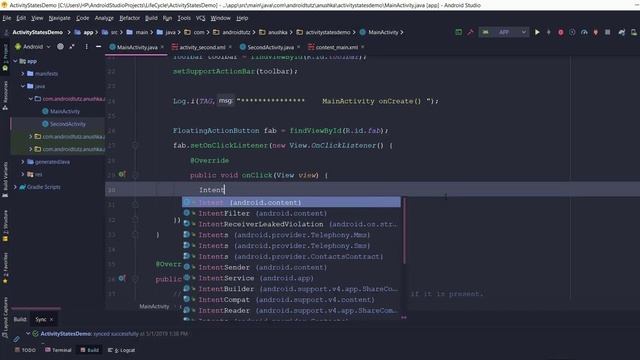
Task: Click the pin icon in Build panel
Action: tap(16, 339)
